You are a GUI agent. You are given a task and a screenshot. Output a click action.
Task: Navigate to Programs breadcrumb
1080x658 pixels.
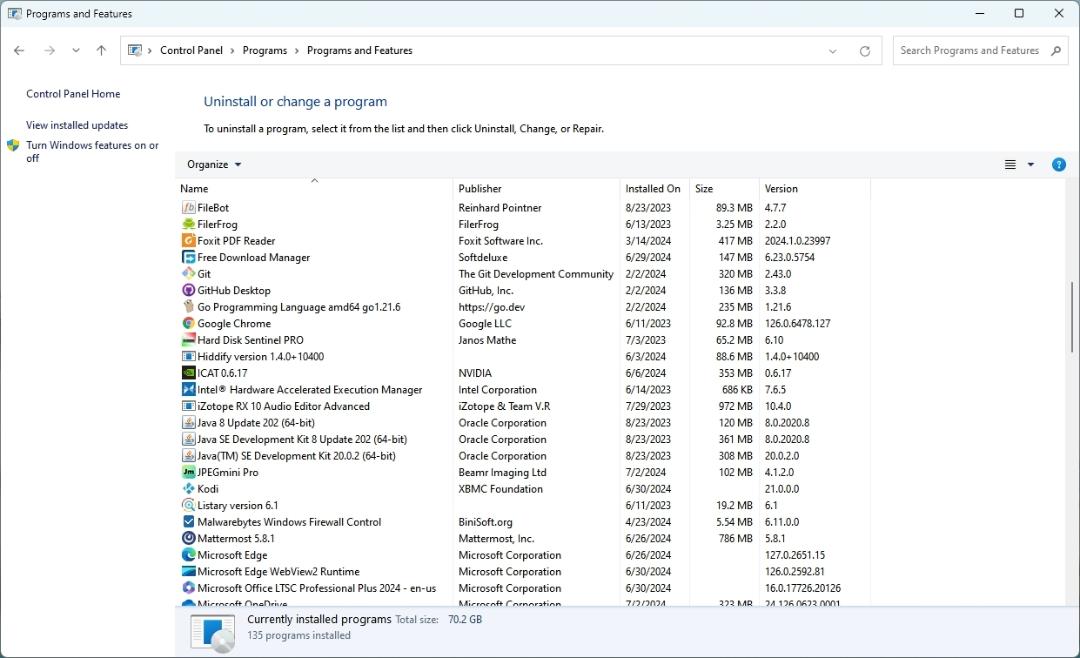[x=264, y=50]
